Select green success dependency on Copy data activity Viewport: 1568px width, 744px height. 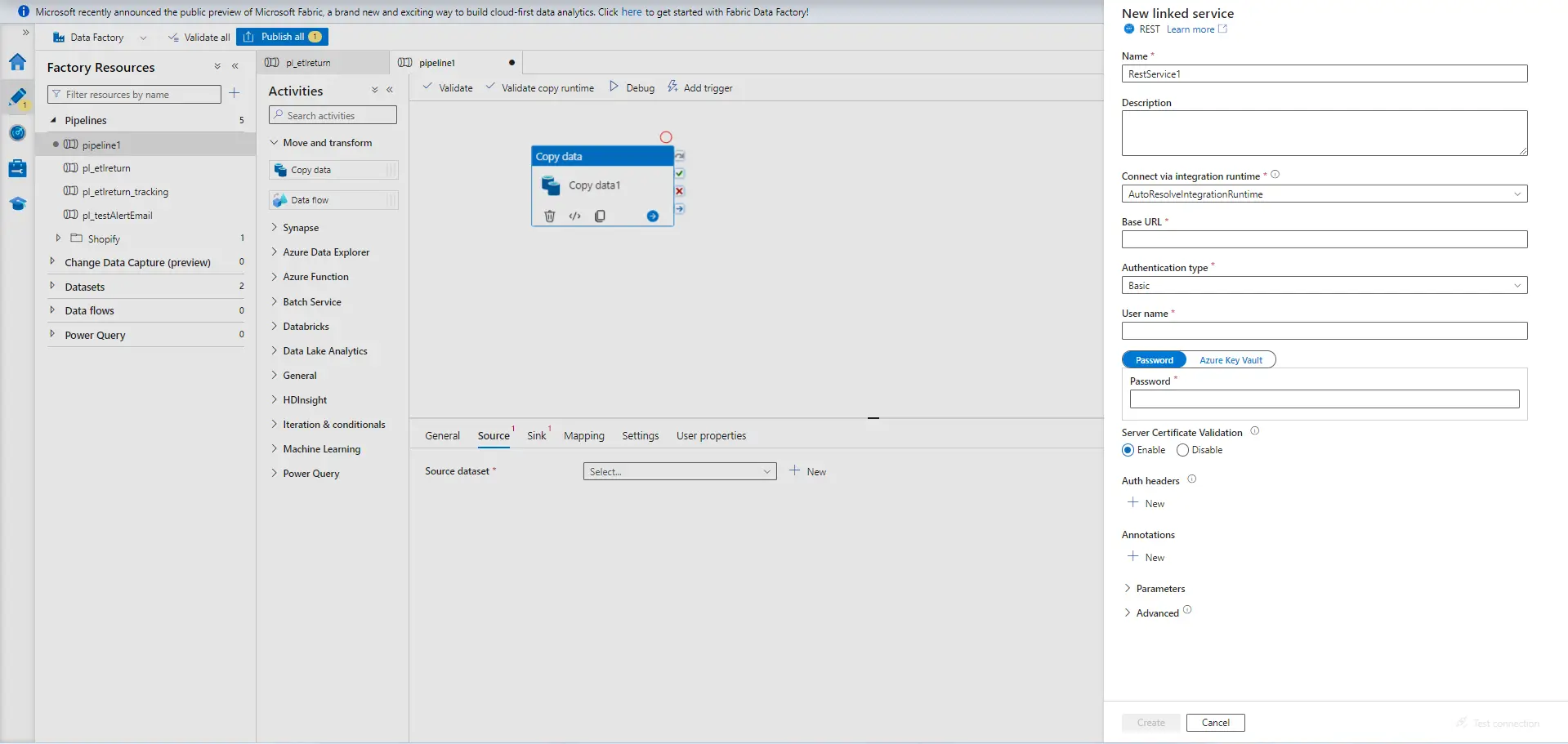click(x=680, y=173)
